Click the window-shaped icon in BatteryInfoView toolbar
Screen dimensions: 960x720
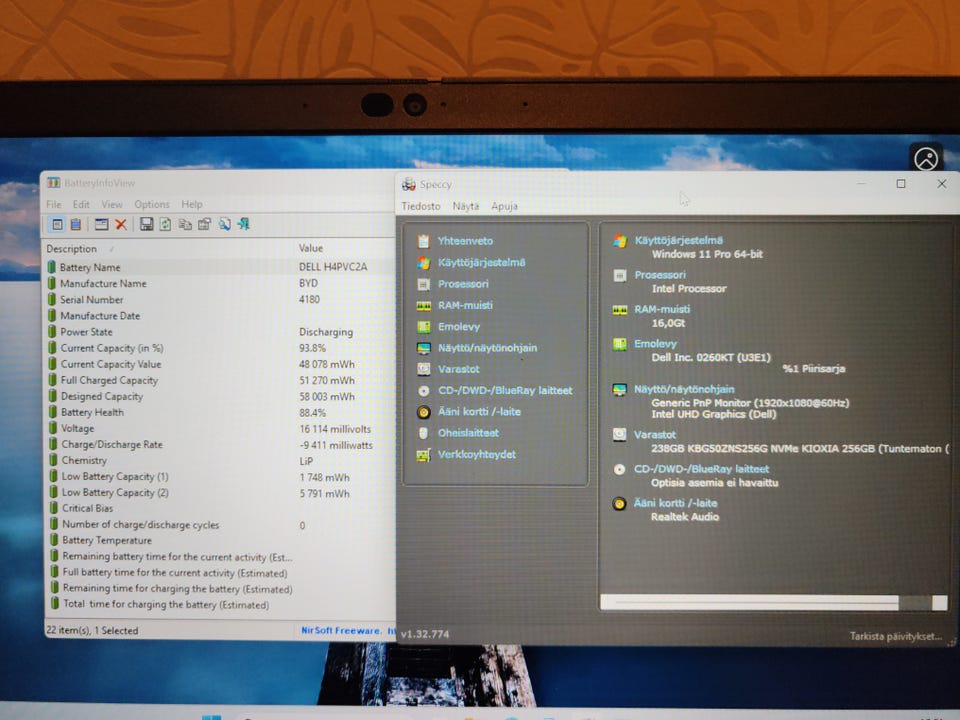coord(102,224)
